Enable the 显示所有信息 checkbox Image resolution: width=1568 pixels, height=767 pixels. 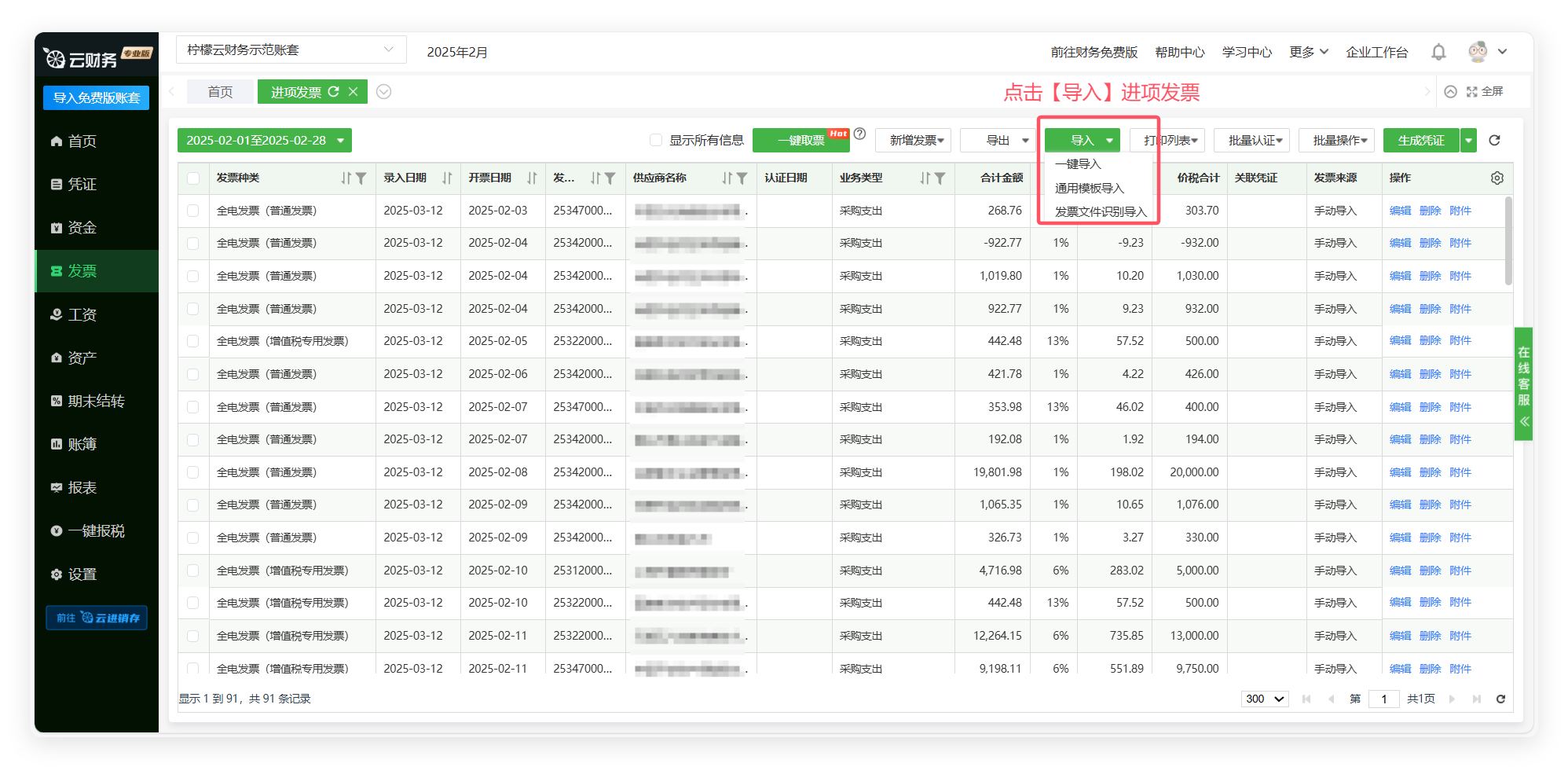coord(656,141)
